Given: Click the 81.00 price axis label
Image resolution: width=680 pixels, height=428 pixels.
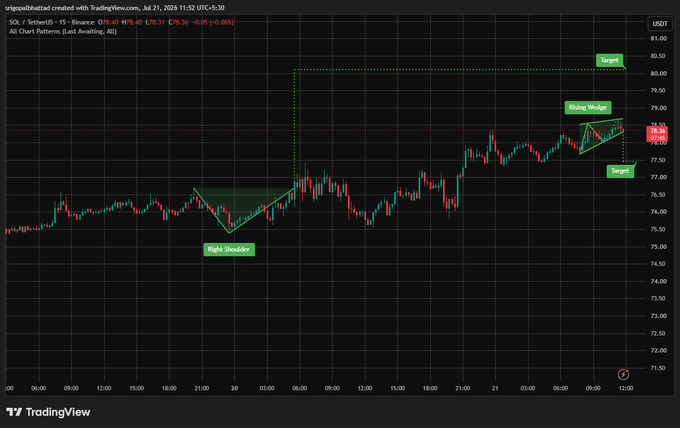Looking at the screenshot, I should pos(658,39).
